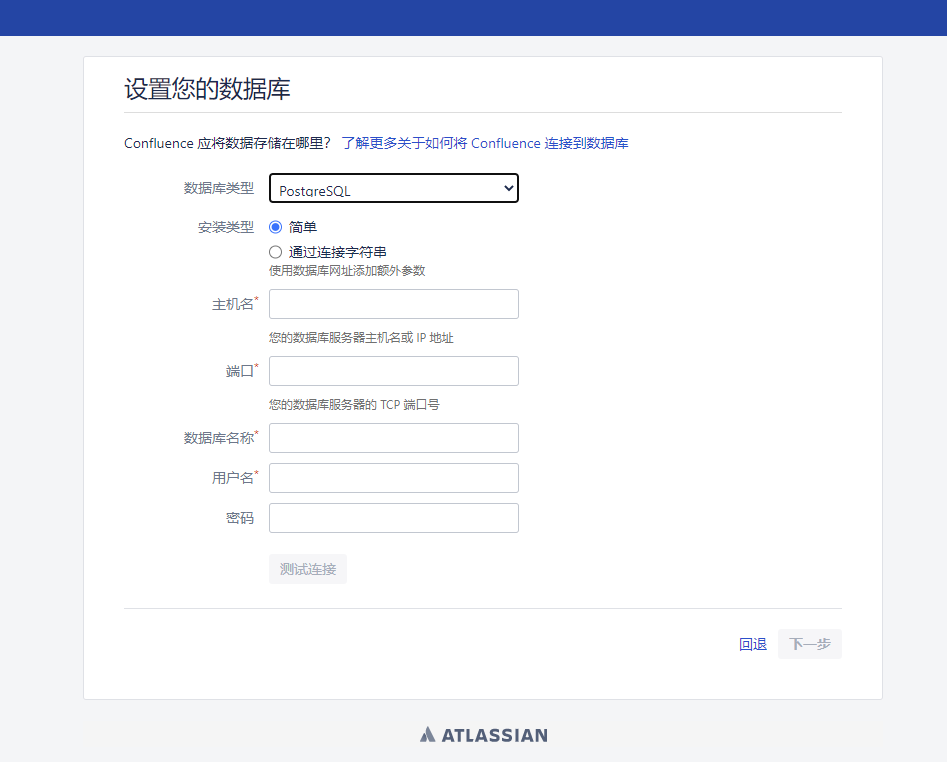
Task: Open the 了解更多关于如何将 Confluence 连接到数据库 link
Action: (485, 143)
